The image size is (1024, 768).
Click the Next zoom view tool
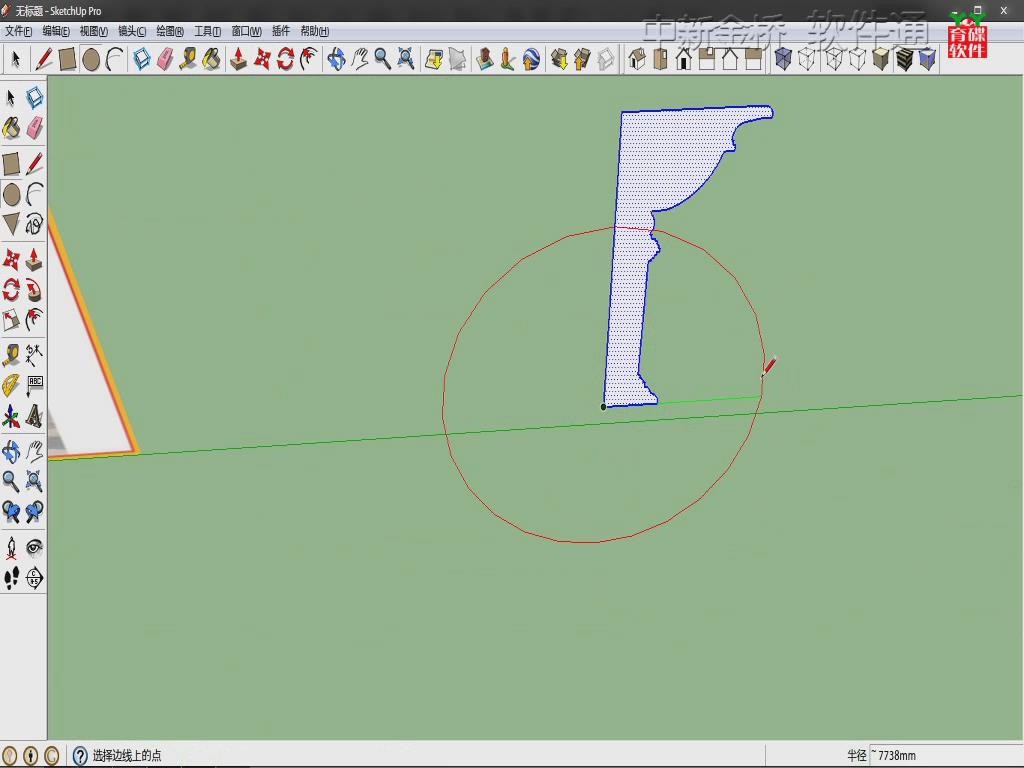(35, 511)
